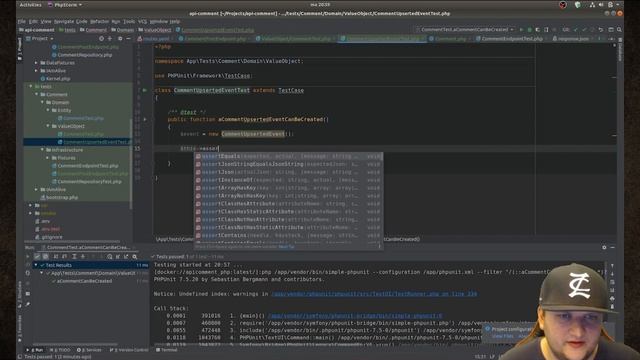The width and height of the screenshot is (640, 360).
Task: Select assertEquals in the completion popup
Action: [x=288, y=156]
